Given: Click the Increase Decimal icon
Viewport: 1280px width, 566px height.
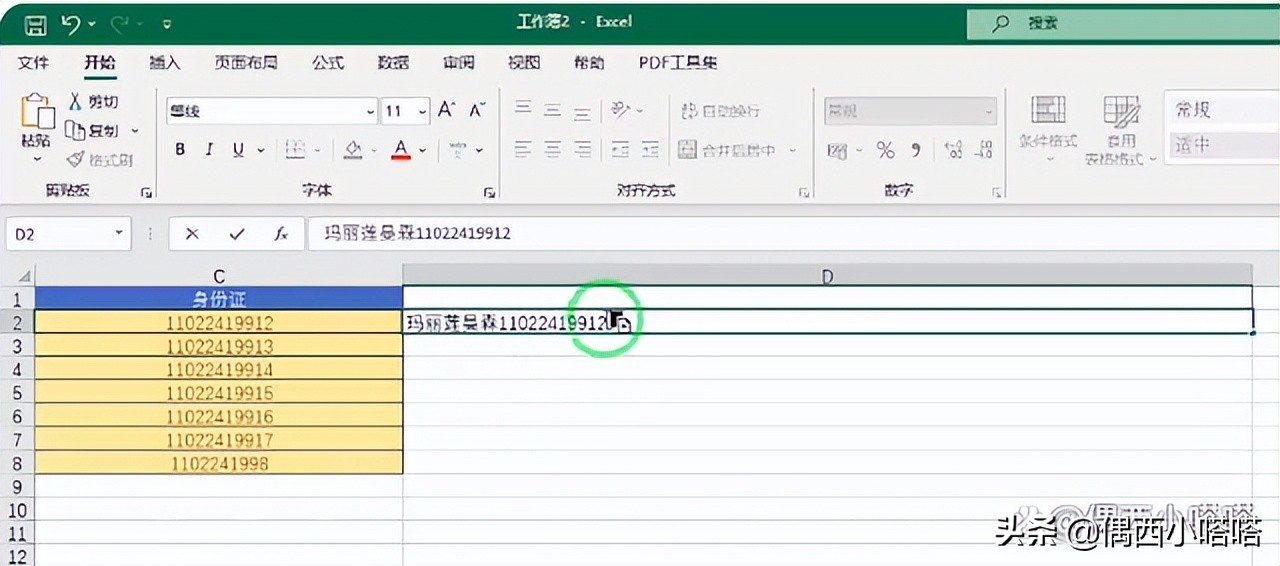Looking at the screenshot, I should 953,150.
